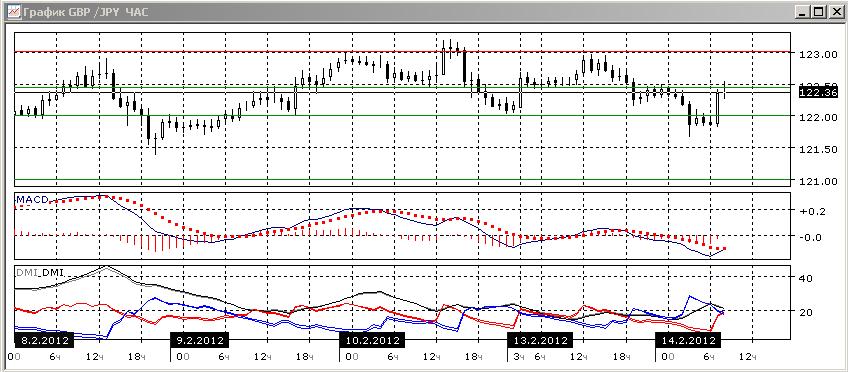This screenshot has width=848, height=372.
Task: Select the 8.2.2012 date marker
Action: point(44,341)
